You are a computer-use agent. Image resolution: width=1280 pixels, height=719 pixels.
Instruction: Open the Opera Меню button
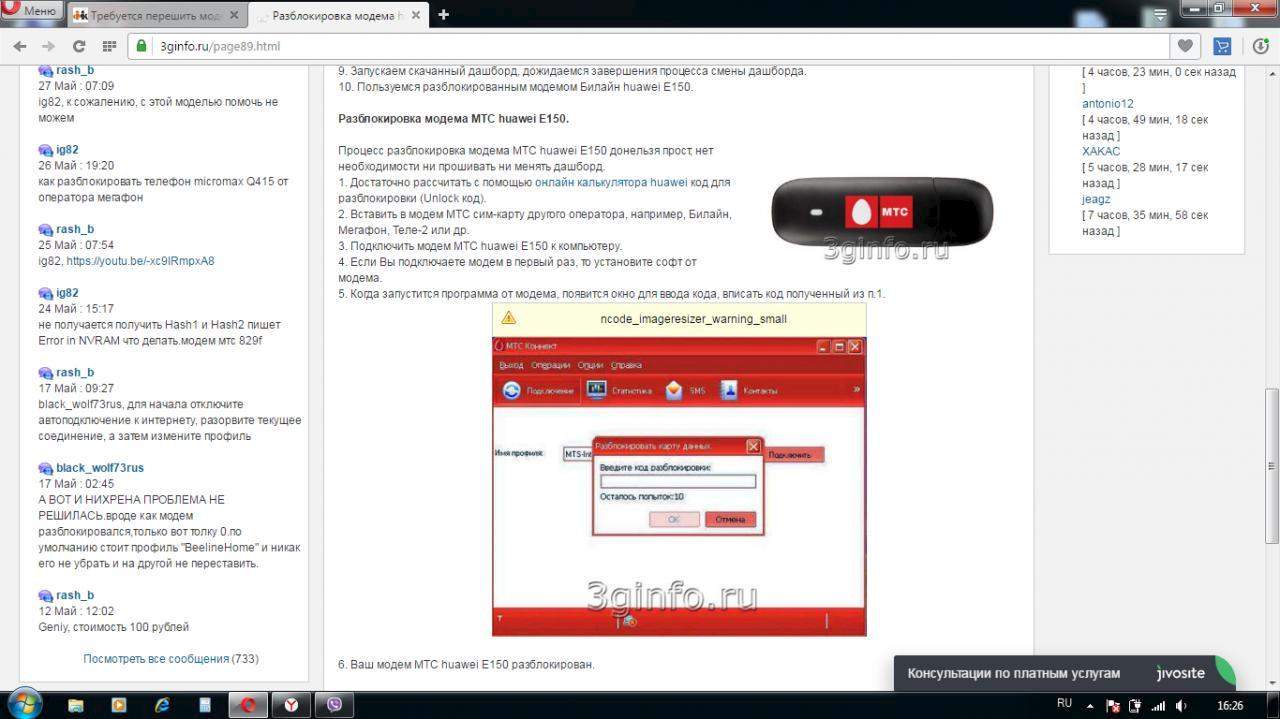click(x=31, y=12)
